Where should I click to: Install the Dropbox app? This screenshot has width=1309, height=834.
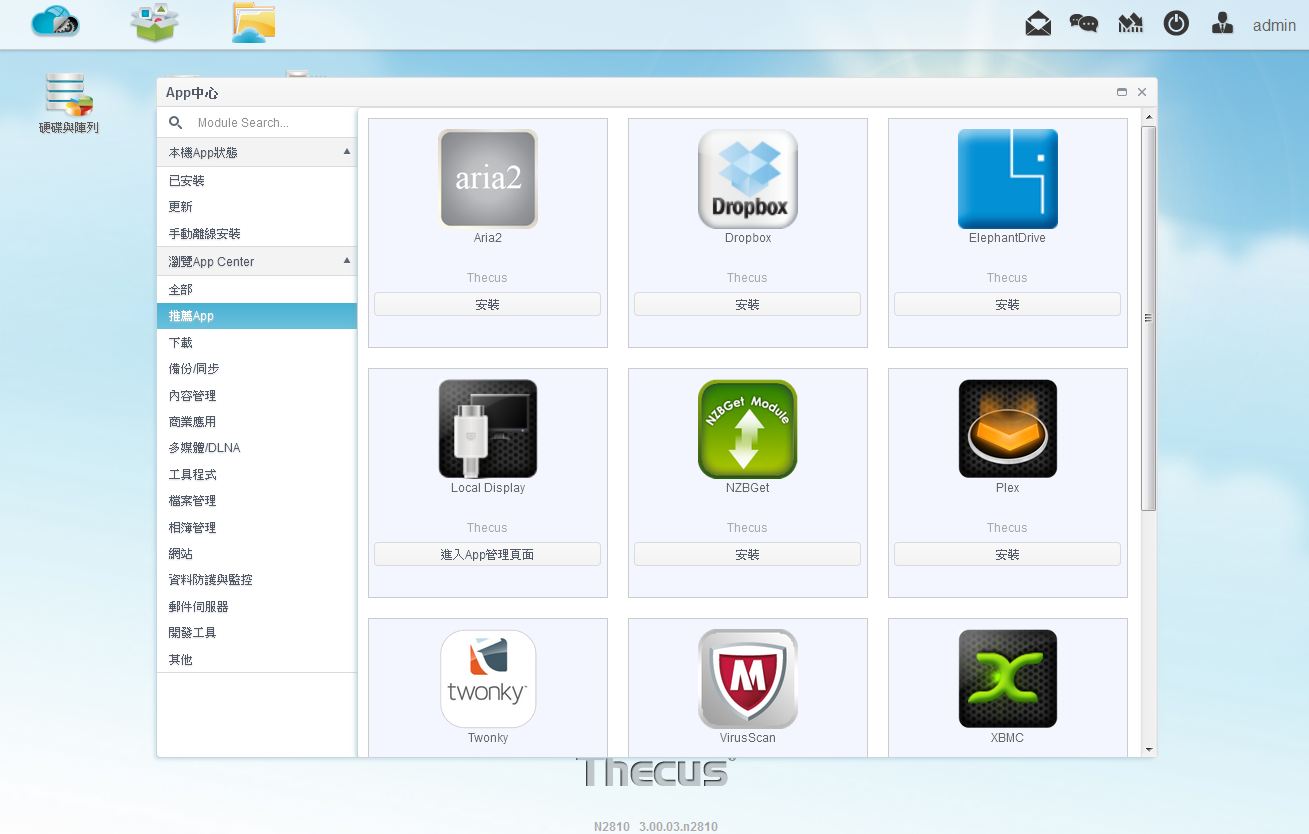point(748,304)
